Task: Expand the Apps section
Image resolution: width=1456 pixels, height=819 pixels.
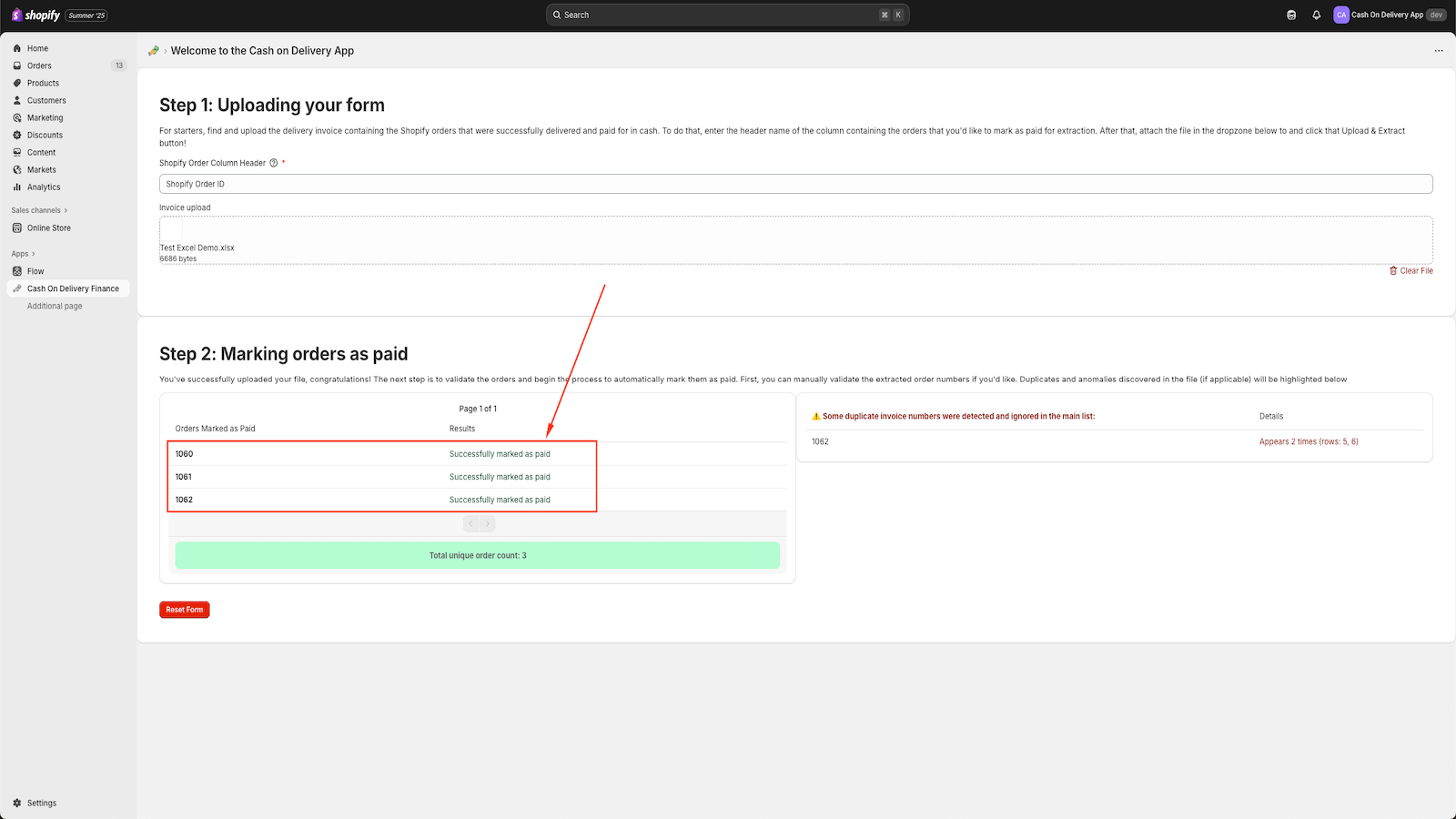Action: pyautogui.click(x=24, y=254)
